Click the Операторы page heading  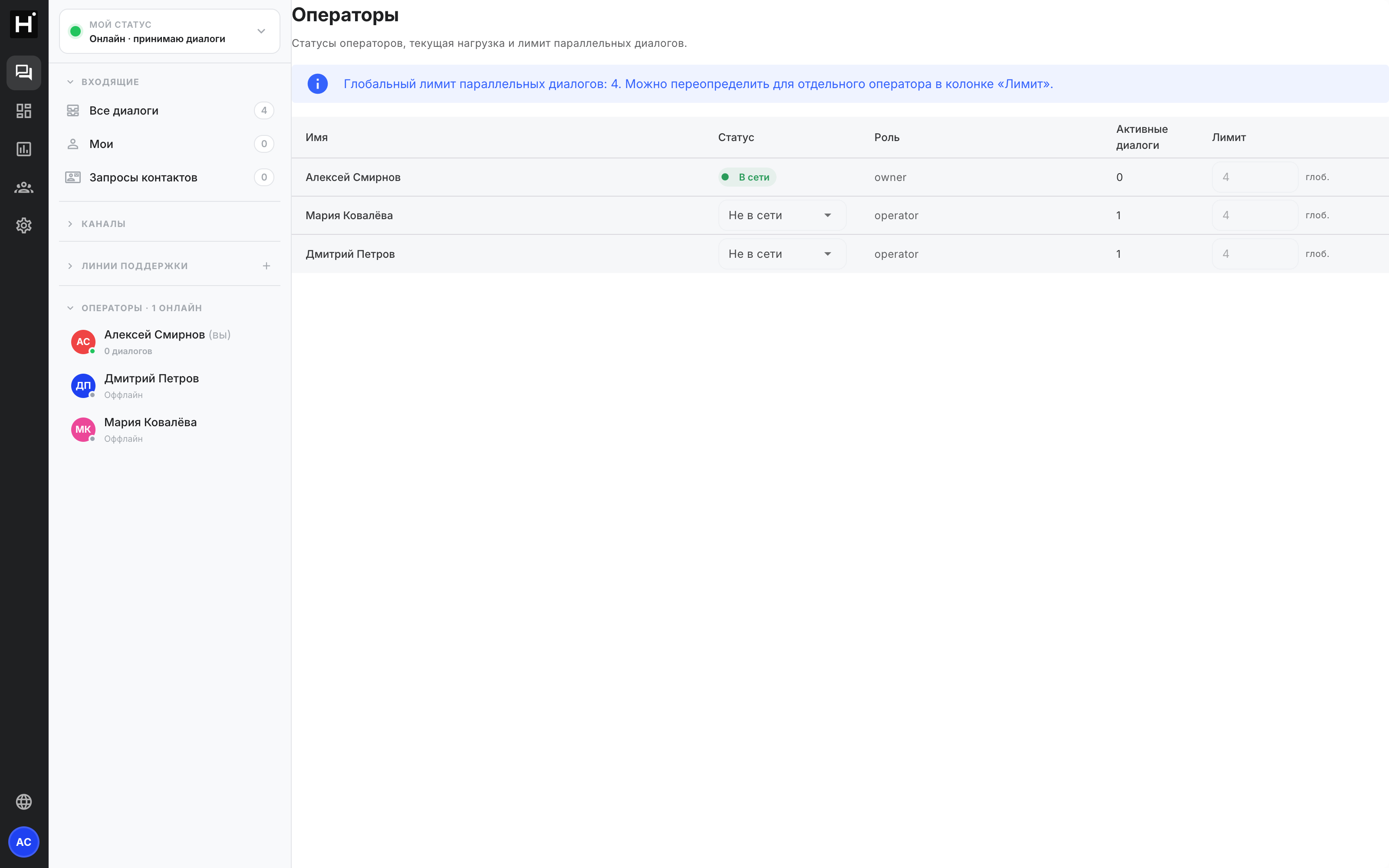(x=345, y=15)
